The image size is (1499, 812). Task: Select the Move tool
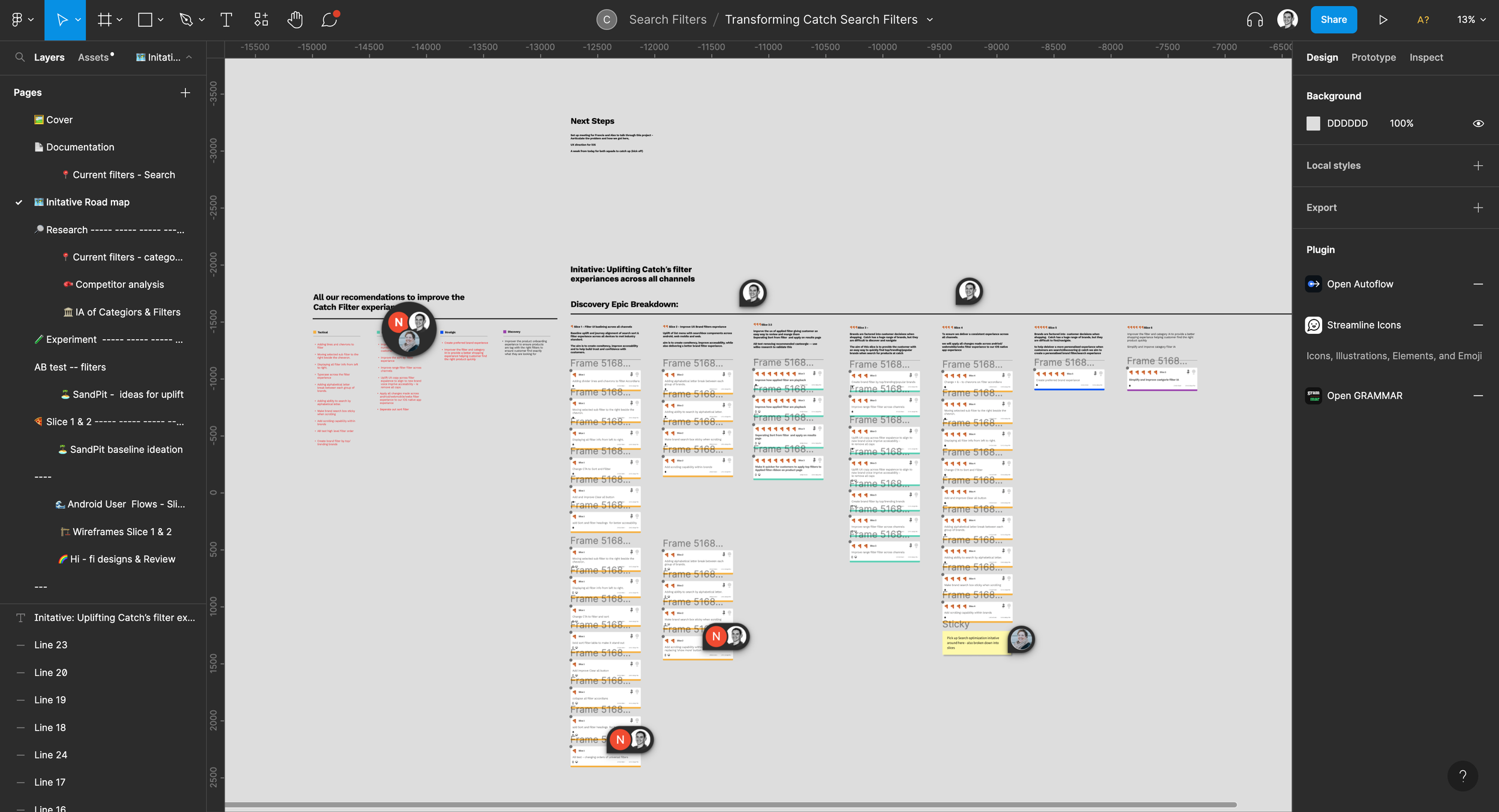[62, 20]
